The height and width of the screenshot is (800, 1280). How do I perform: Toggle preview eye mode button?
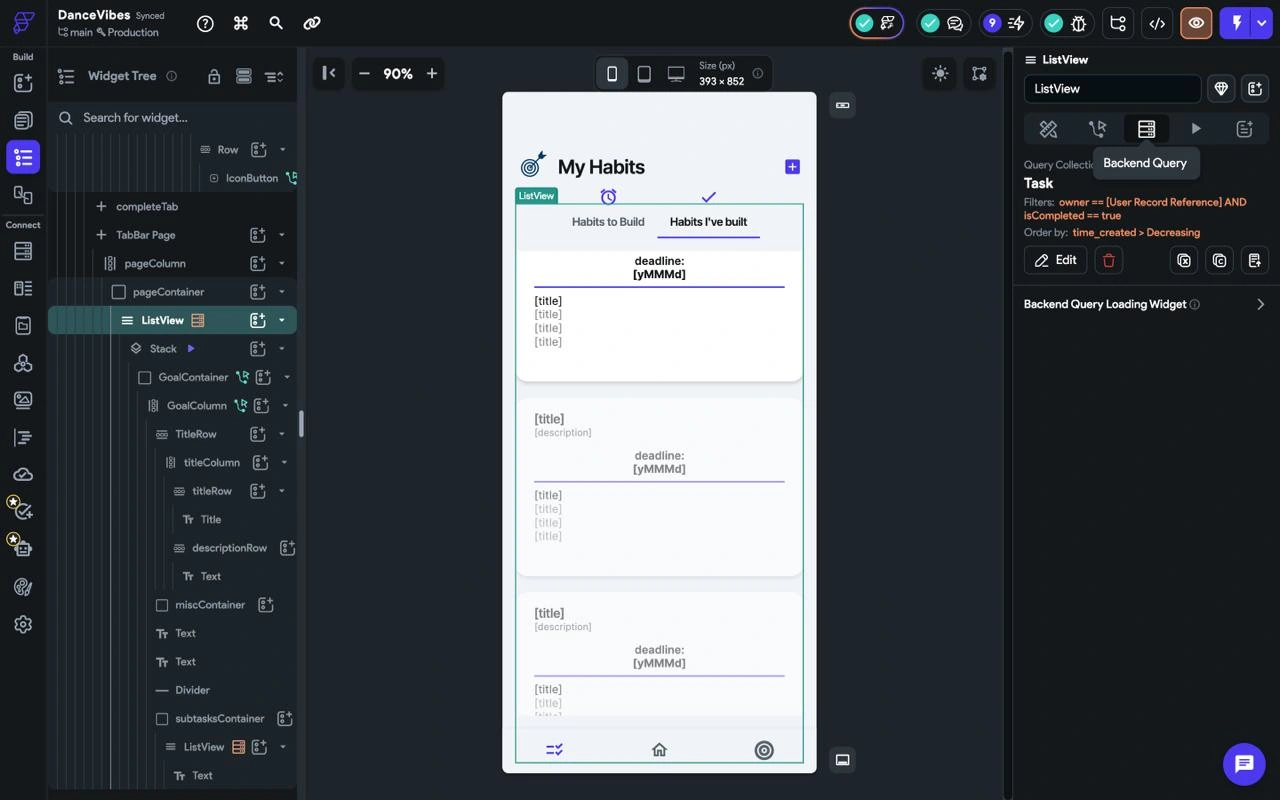pyautogui.click(x=1196, y=23)
